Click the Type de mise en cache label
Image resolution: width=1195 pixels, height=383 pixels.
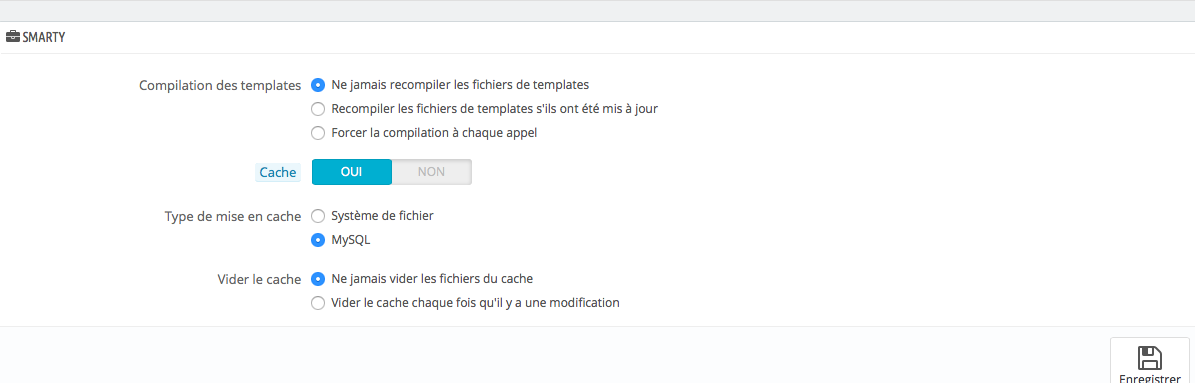pos(233,216)
